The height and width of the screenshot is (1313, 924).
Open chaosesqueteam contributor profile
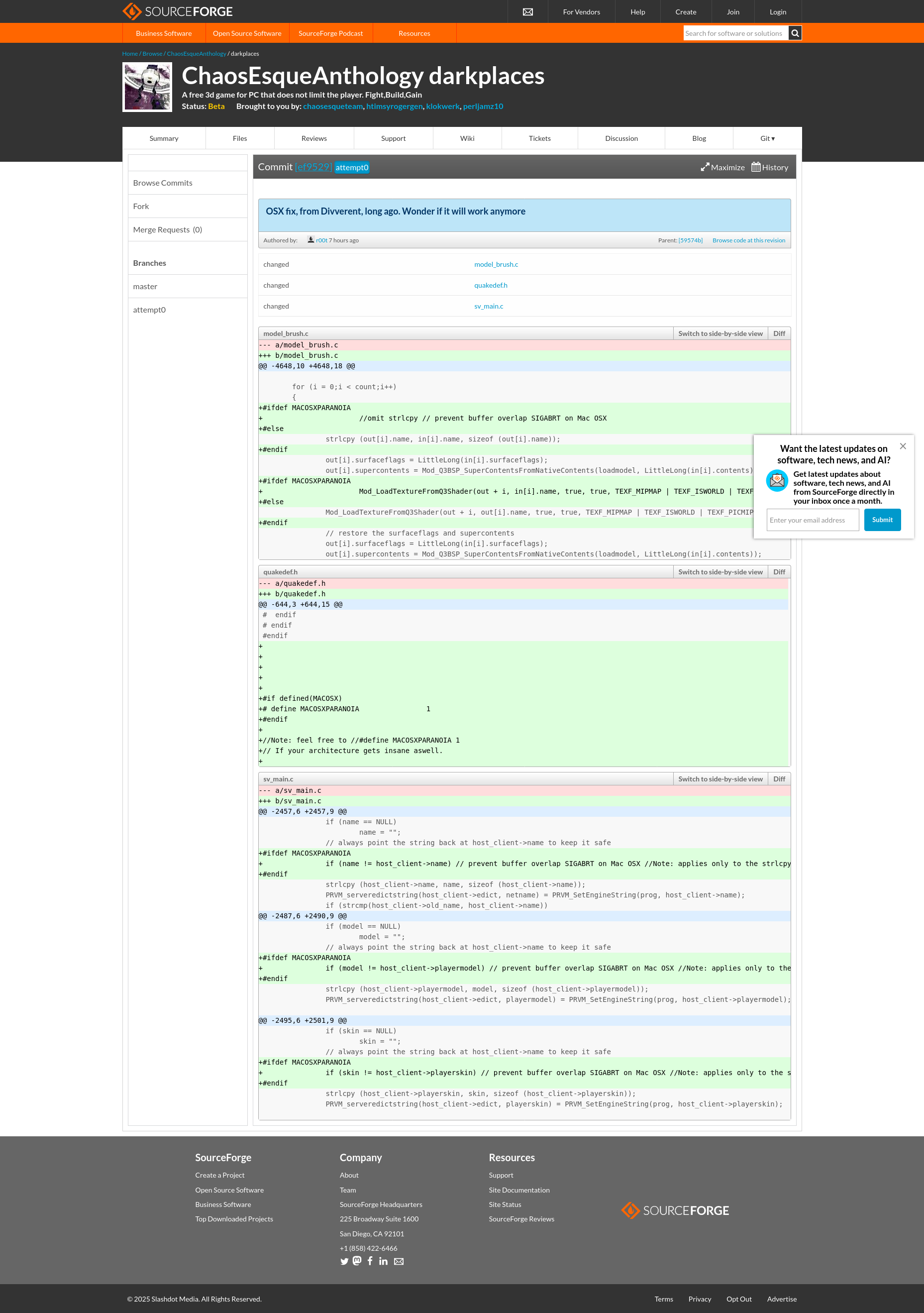tap(333, 107)
